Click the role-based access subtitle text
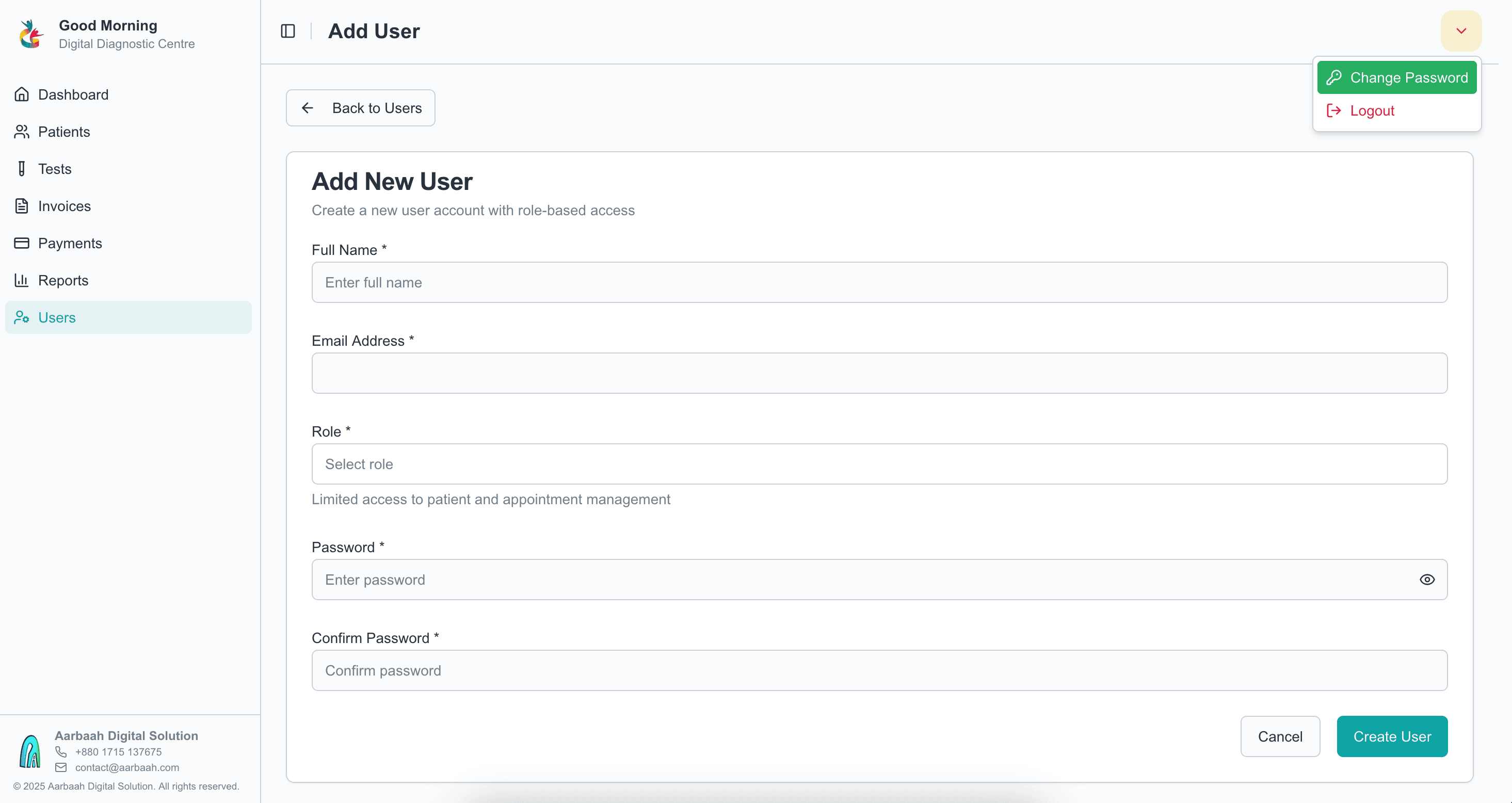 tap(473, 210)
